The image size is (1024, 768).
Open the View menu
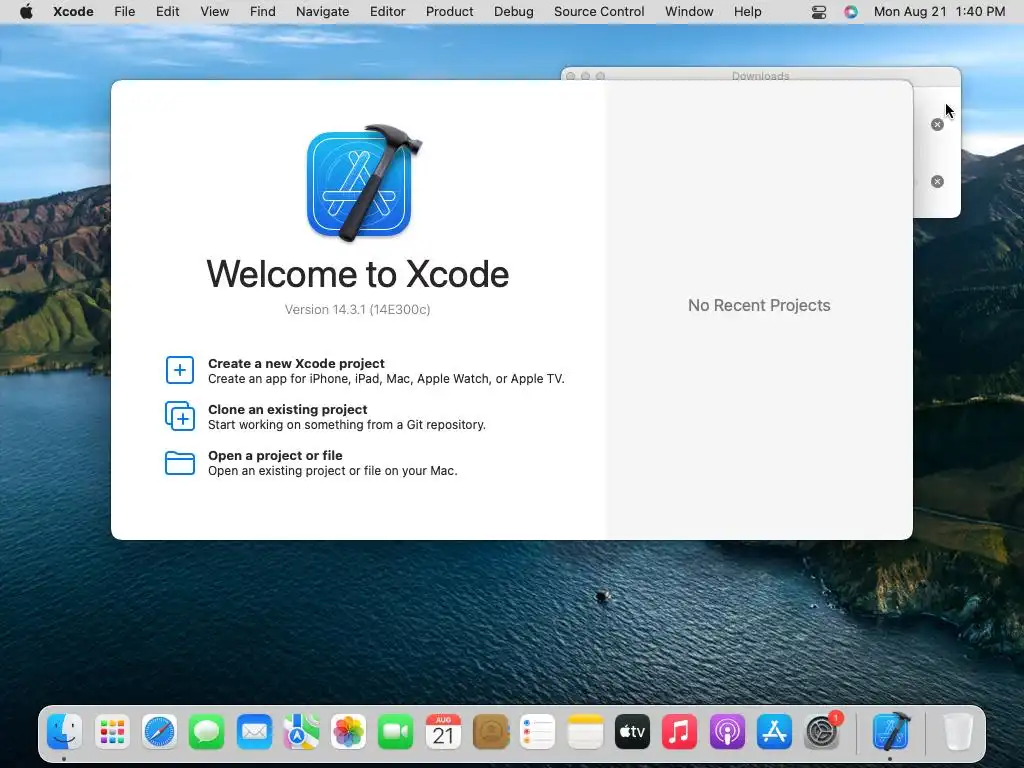pyautogui.click(x=214, y=12)
